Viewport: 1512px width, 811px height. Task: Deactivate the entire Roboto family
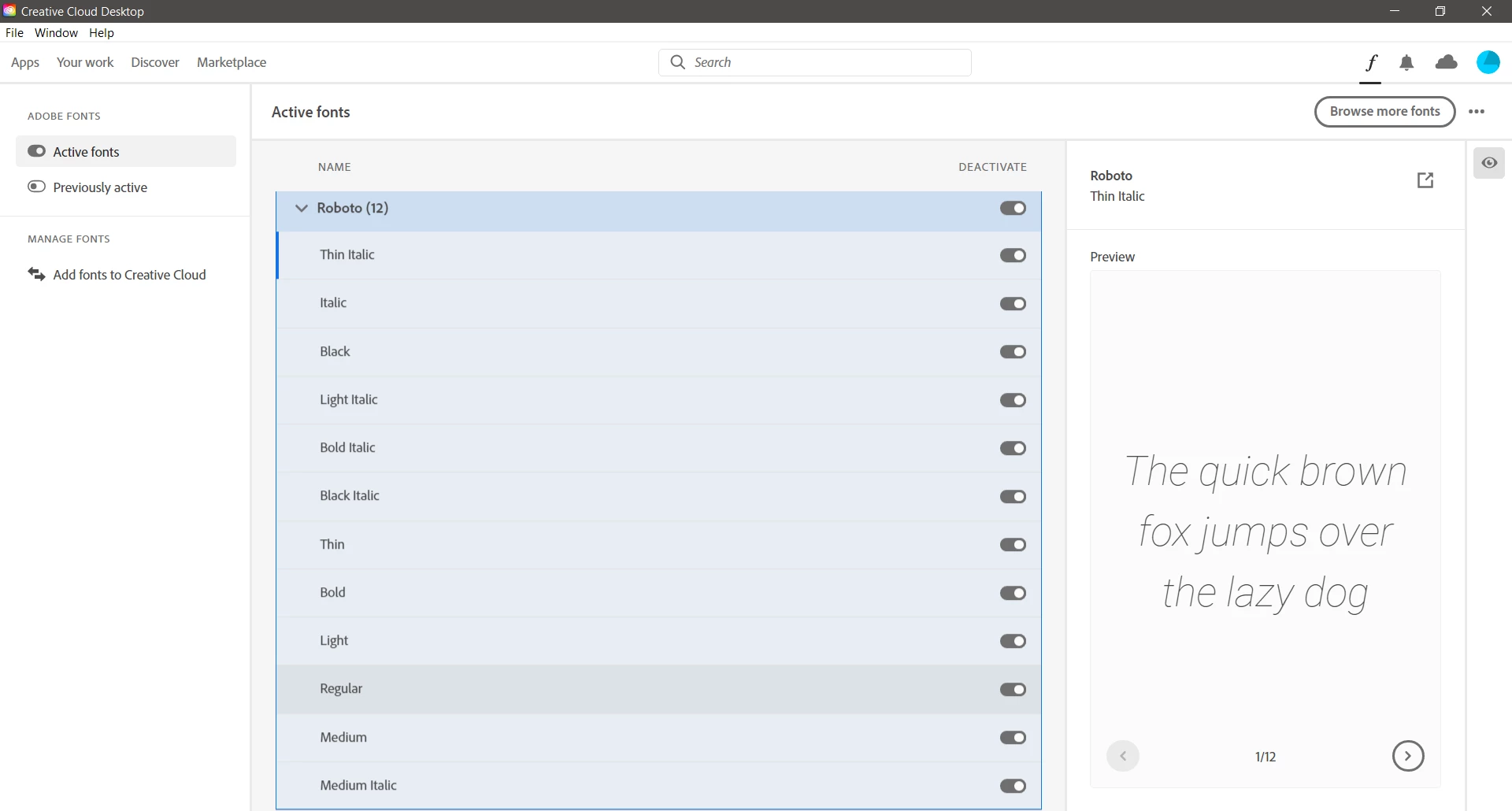[1013, 208]
